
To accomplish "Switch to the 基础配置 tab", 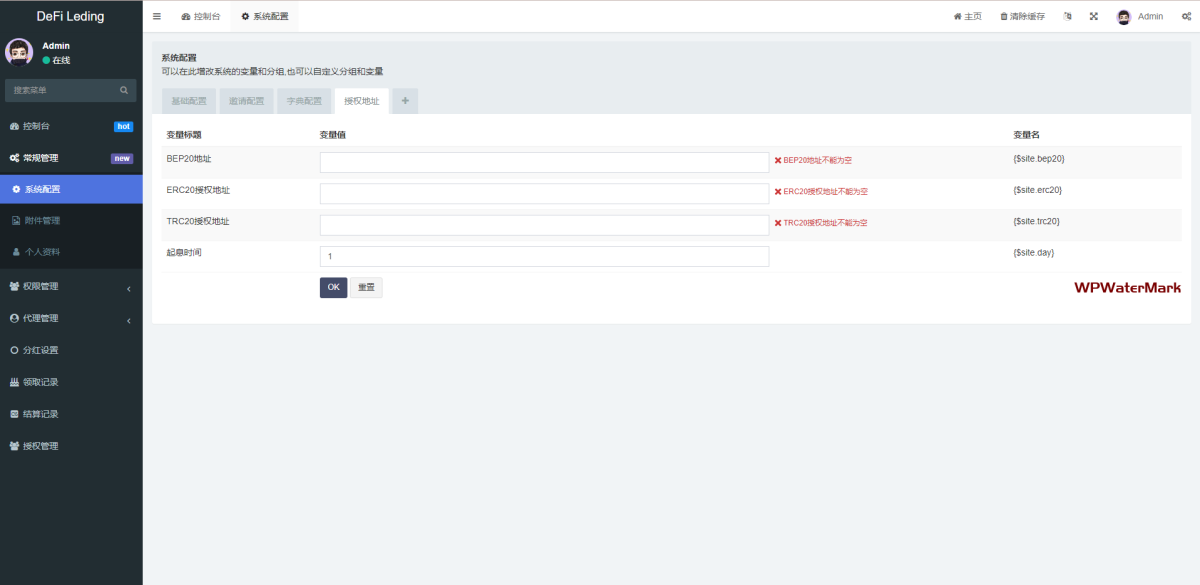I will click(189, 101).
